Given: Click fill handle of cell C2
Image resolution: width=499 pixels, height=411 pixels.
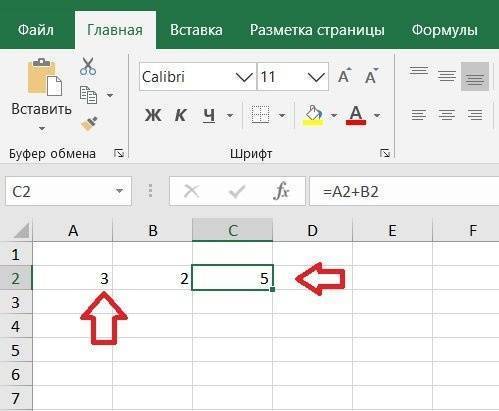Looking at the screenshot, I should pos(273,290).
